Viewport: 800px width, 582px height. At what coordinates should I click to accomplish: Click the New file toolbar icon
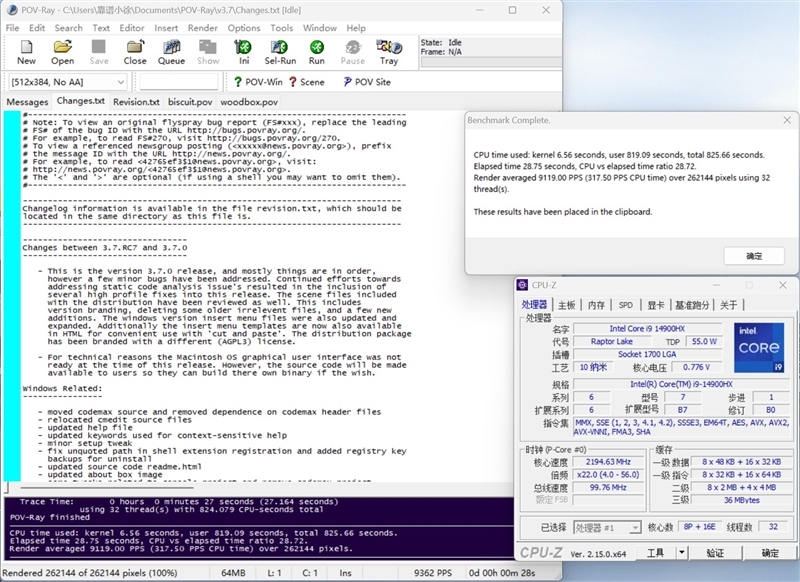pyautogui.click(x=26, y=53)
